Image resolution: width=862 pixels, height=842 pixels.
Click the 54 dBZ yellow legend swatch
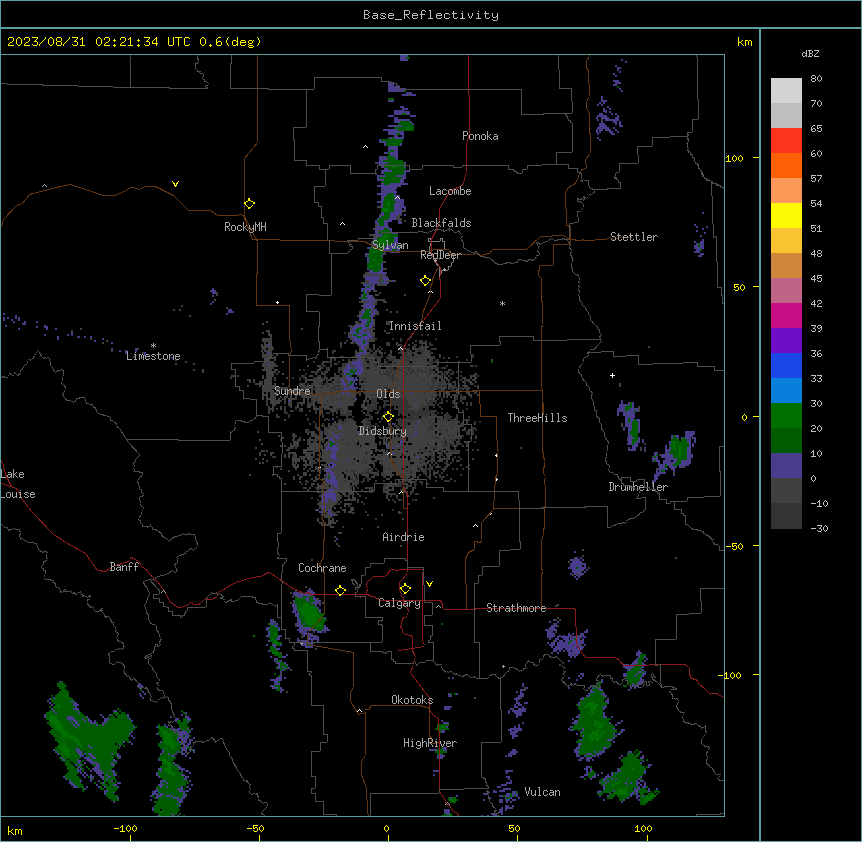point(786,215)
